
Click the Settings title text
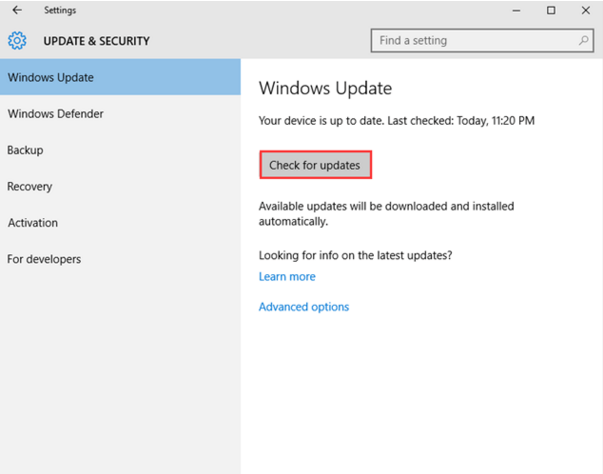pos(60,10)
